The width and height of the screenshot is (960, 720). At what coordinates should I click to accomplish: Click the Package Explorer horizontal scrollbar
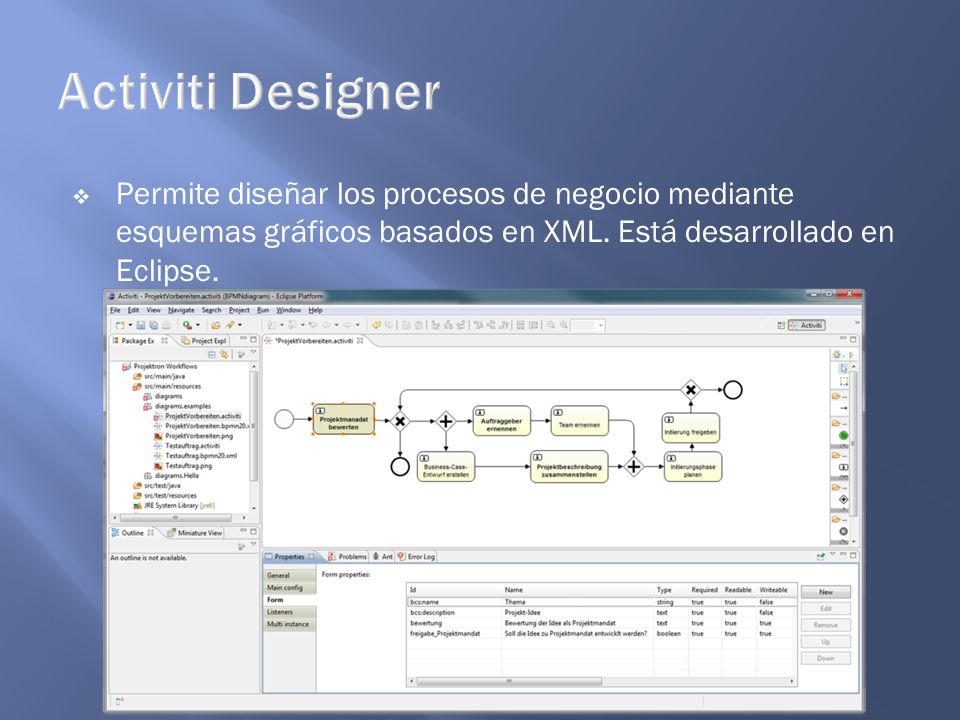pyautogui.click(x=175, y=517)
